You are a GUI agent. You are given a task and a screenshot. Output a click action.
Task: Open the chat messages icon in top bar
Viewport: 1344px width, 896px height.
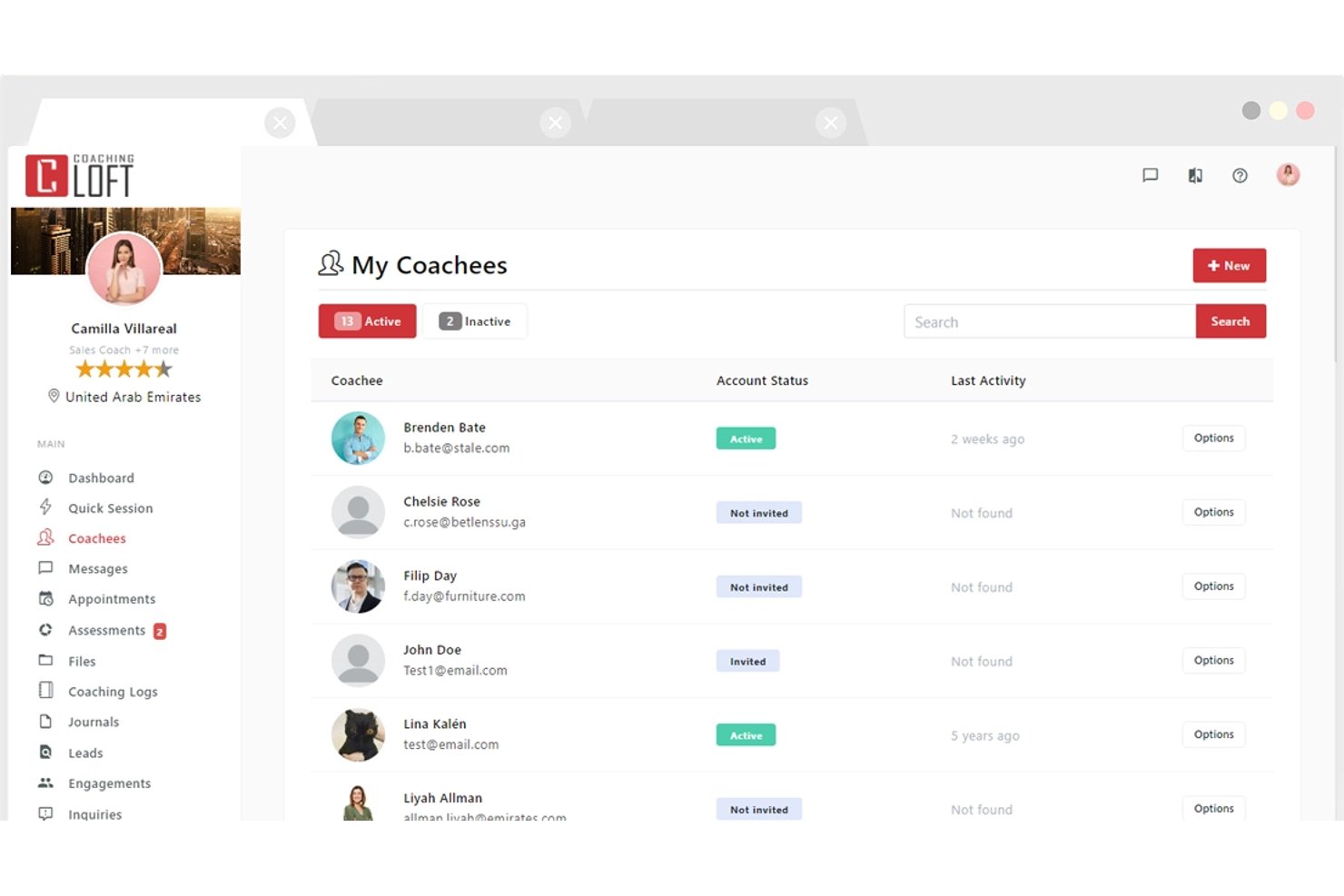1150,175
